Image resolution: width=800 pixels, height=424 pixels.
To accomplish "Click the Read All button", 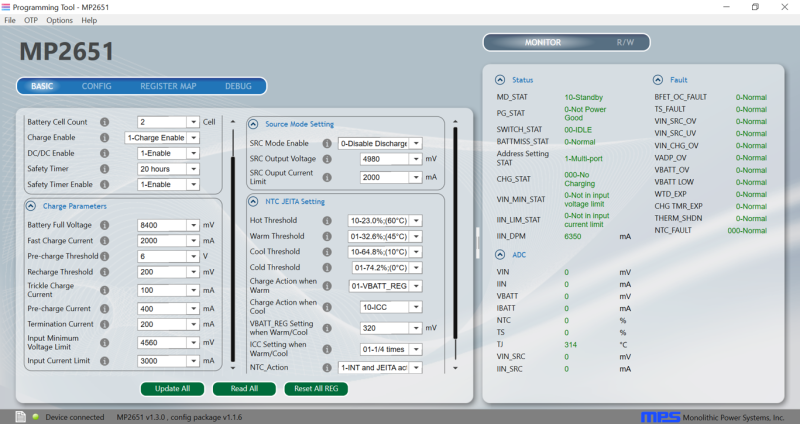I will [244, 389].
